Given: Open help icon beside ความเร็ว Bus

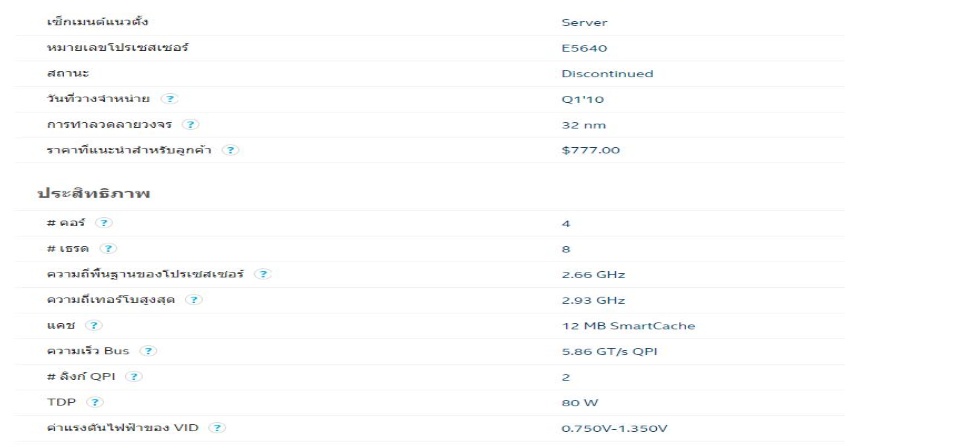Looking at the screenshot, I should pos(148,351).
